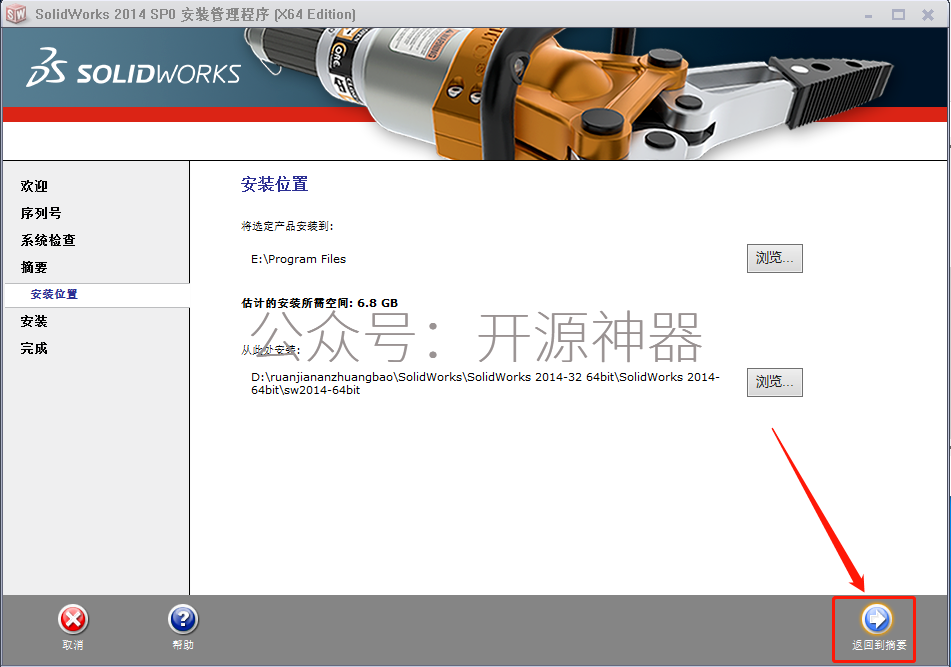951x667 pixels.
Task: Maximize the installation manager window
Action: [x=897, y=14]
